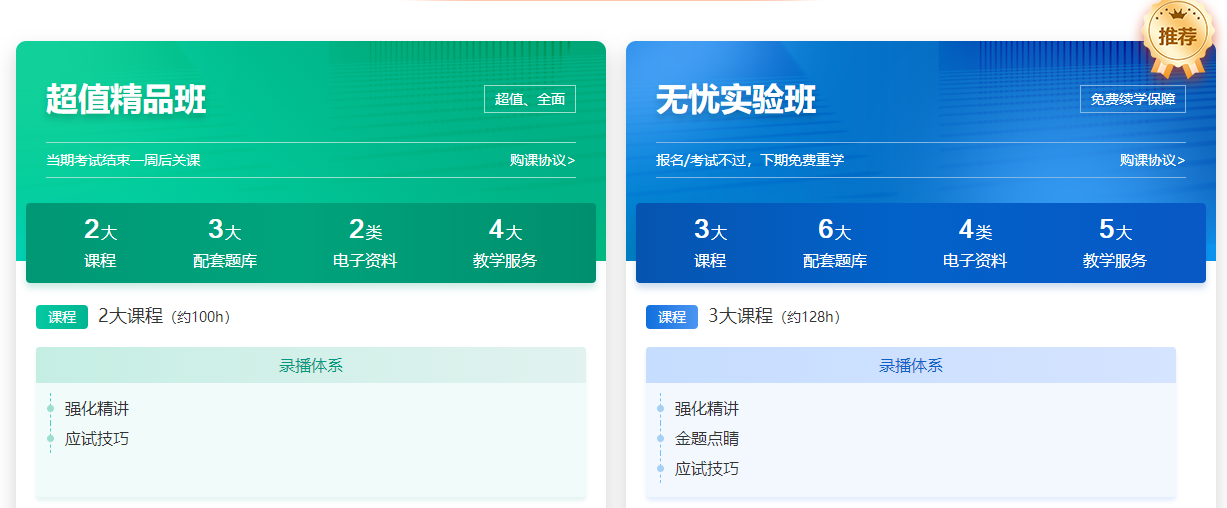1227x508 pixels.
Task: Open 购课协议 link in 超值精品班 card
Action: [542, 160]
